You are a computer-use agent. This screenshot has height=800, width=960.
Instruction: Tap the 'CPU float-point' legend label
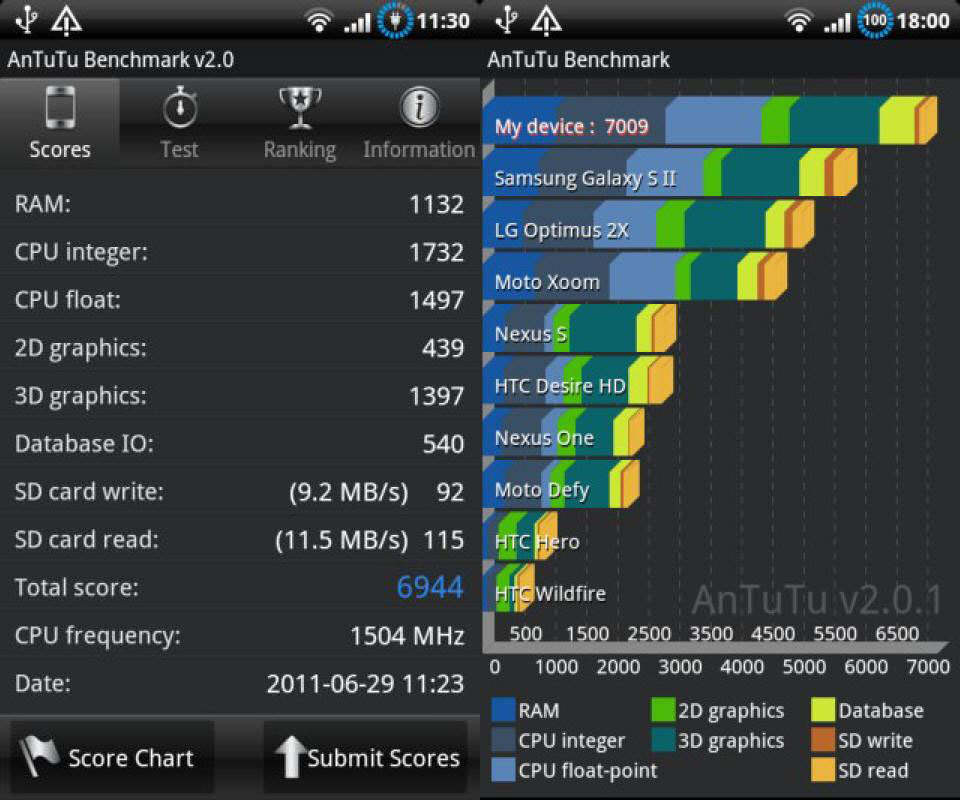pos(588,771)
